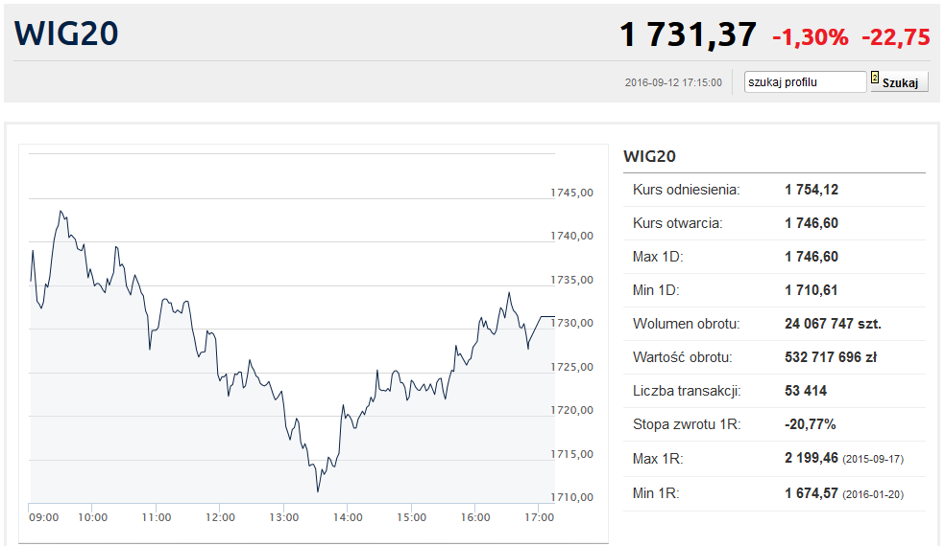
Task: Select the current index value 1 731,37
Action: [x=688, y=34]
